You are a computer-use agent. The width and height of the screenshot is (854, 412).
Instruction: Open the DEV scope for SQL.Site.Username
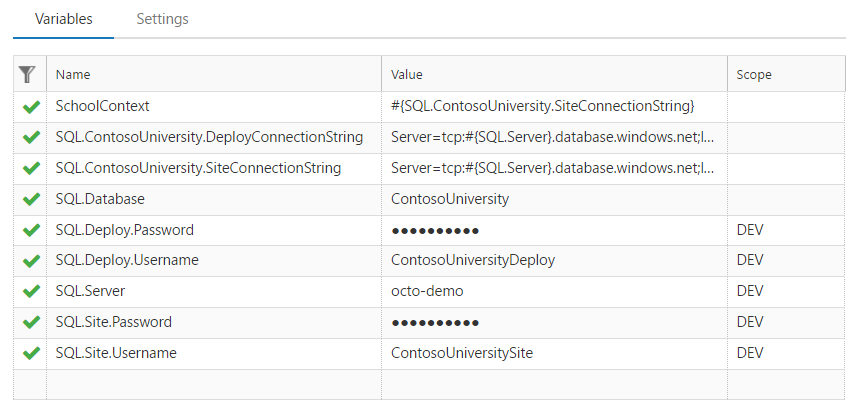(x=750, y=354)
